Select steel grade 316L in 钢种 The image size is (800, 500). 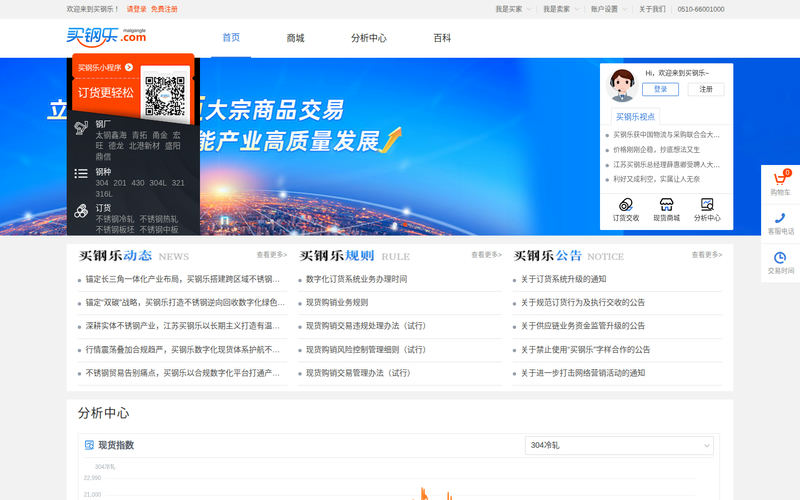point(104,194)
